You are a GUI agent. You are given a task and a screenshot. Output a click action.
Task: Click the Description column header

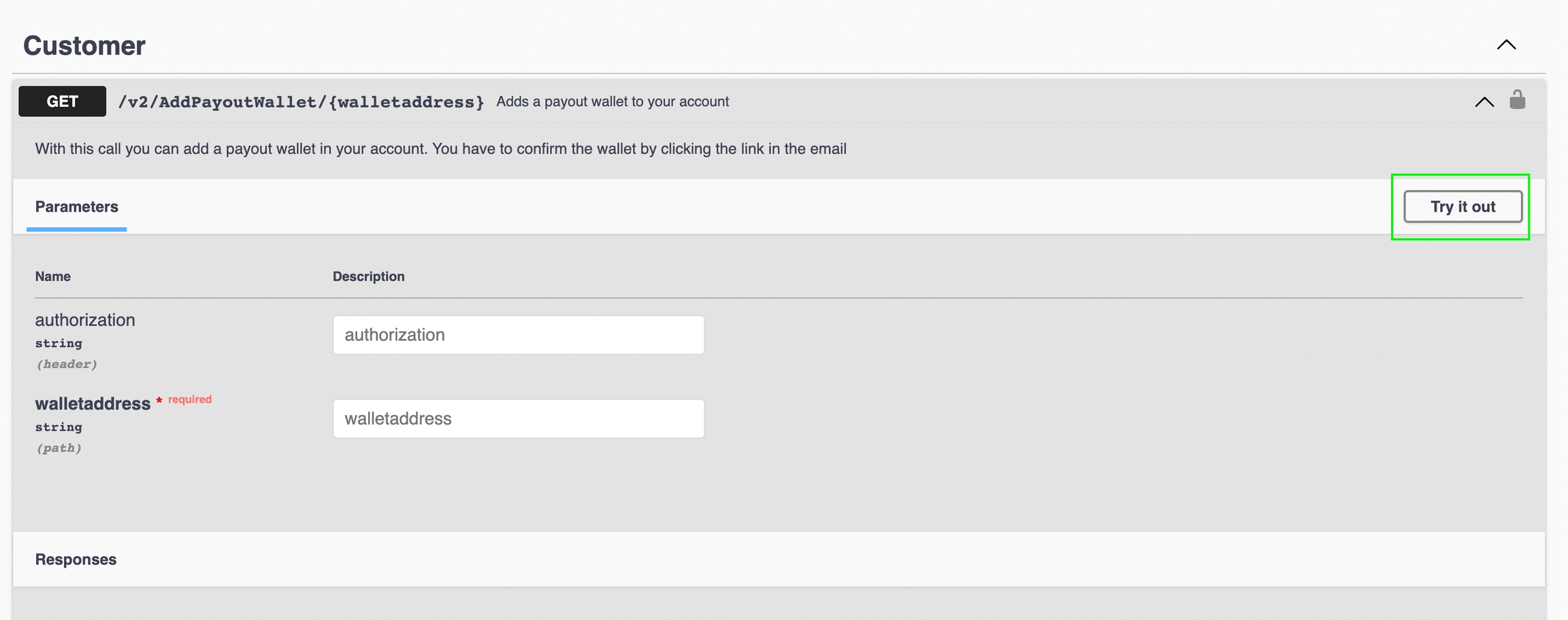pos(368,276)
